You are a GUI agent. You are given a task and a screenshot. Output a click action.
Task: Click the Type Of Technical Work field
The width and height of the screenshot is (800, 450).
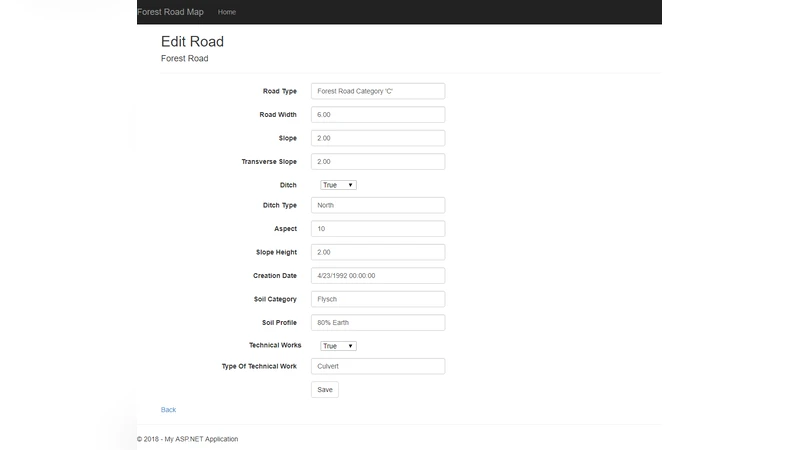click(377, 366)
